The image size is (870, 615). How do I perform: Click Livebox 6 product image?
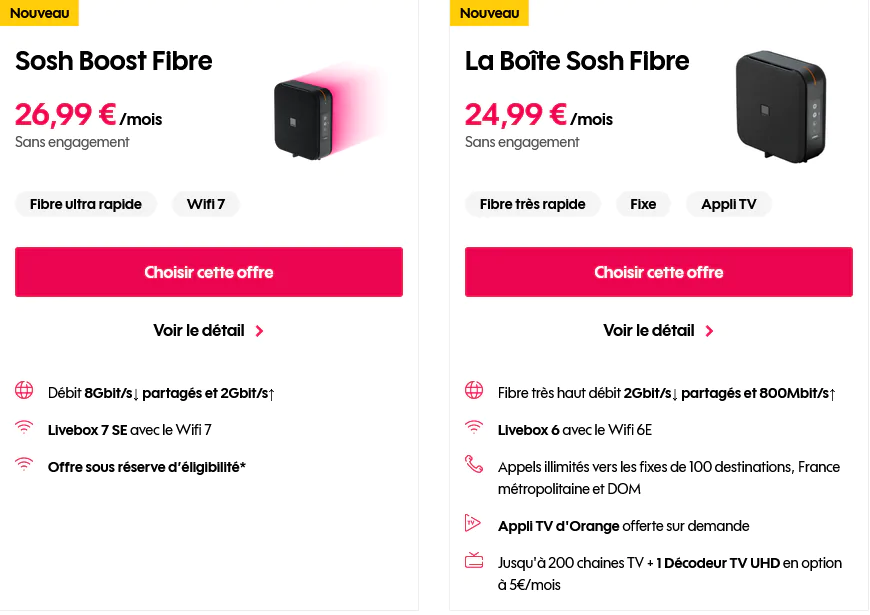[781, 108]
